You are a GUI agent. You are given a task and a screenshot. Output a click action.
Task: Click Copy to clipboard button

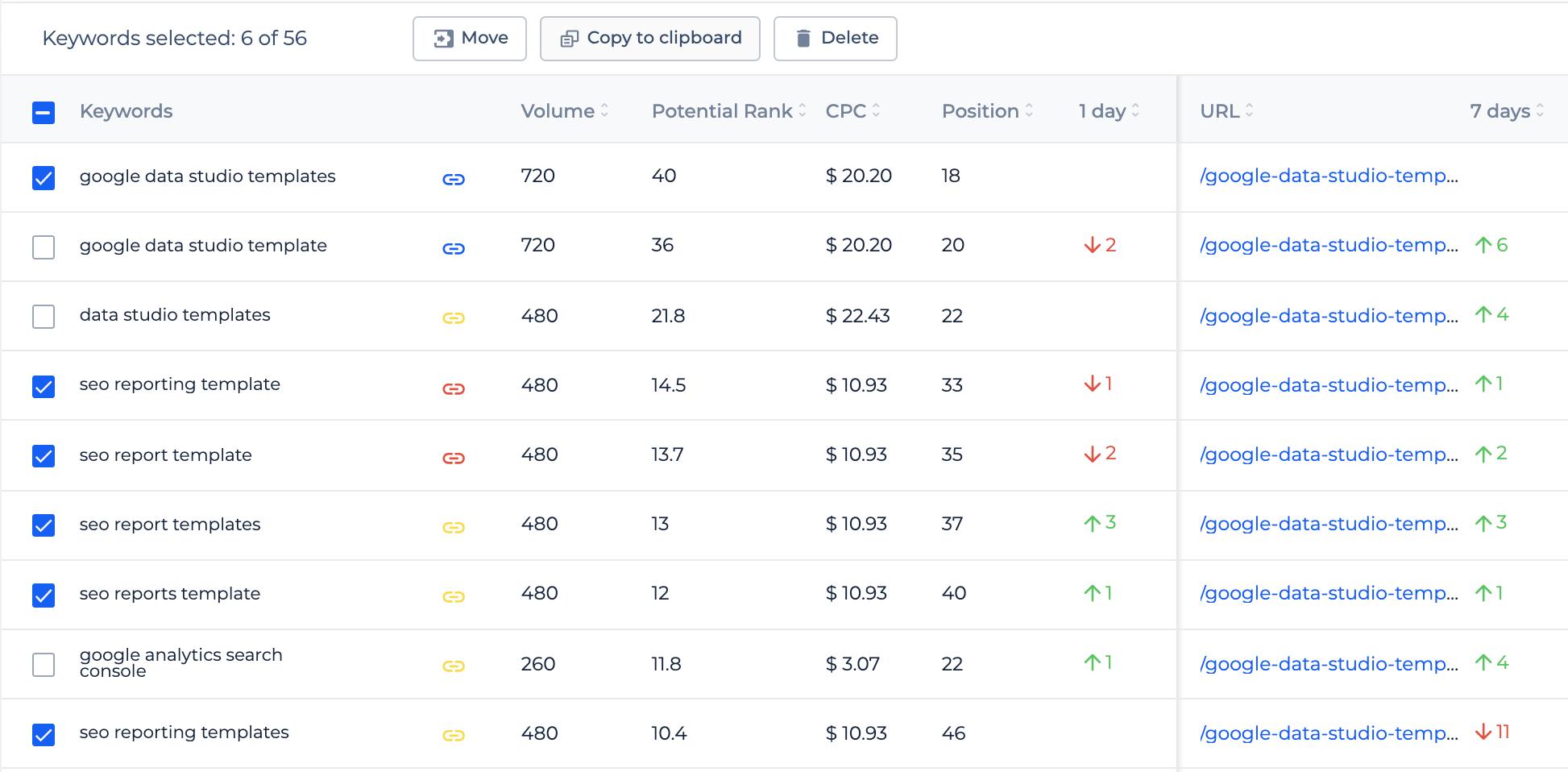650,39
